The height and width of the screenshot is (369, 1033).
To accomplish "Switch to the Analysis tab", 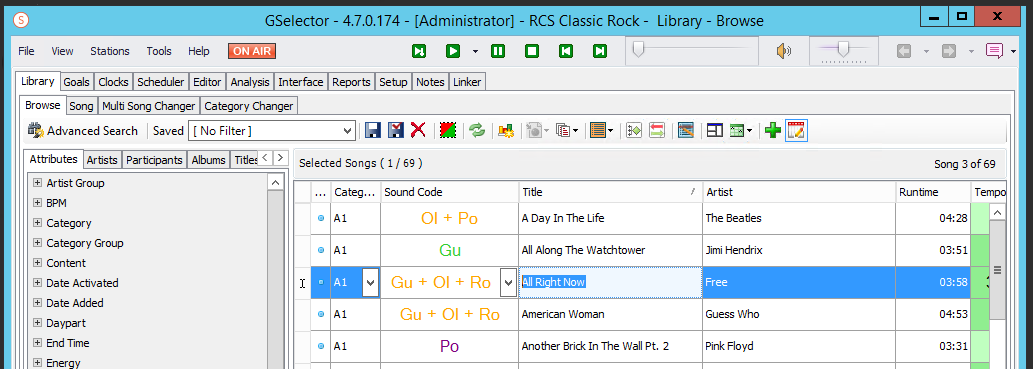I will click(x=250, y=82).
